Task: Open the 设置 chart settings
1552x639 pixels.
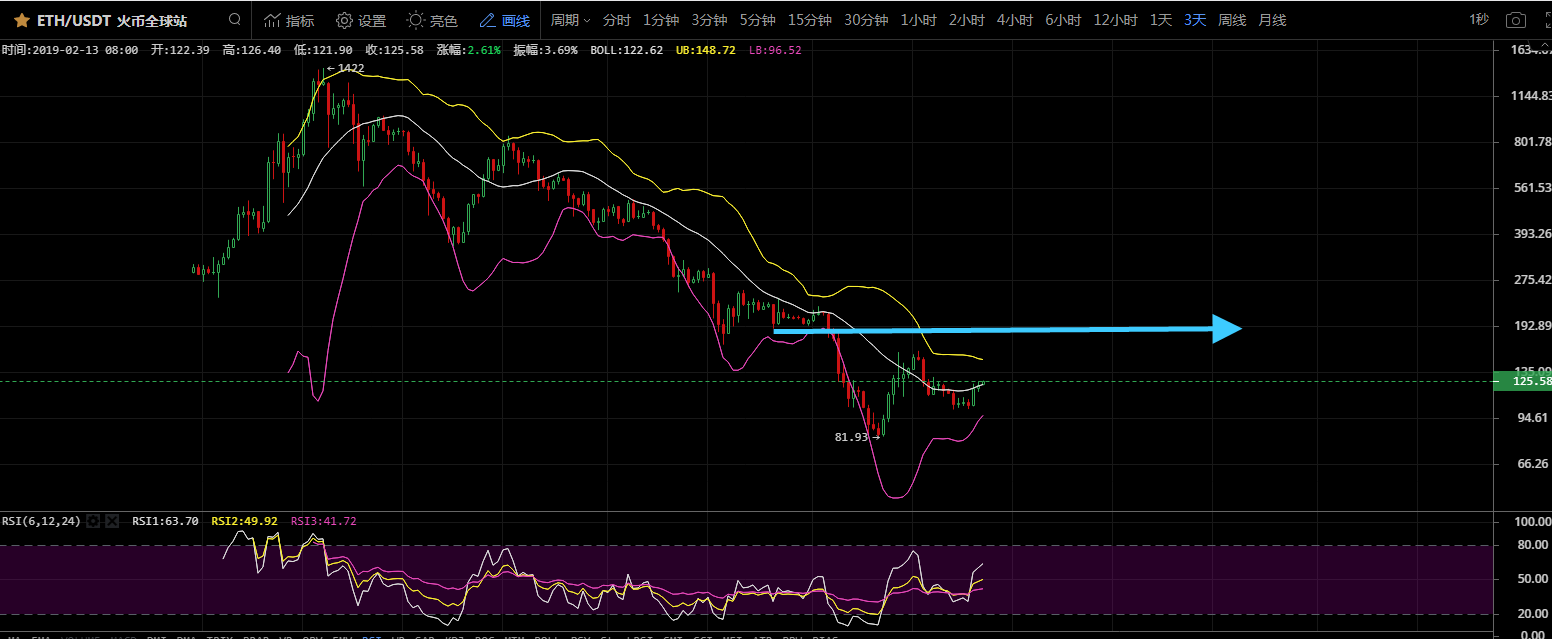Action: pyautogui.click(x=361, y=20)
